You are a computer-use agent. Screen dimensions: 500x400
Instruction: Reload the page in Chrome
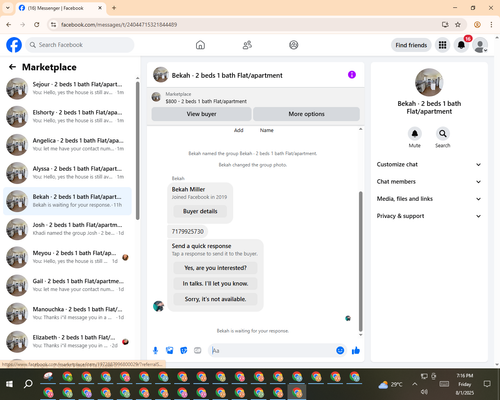pos(37,25)
